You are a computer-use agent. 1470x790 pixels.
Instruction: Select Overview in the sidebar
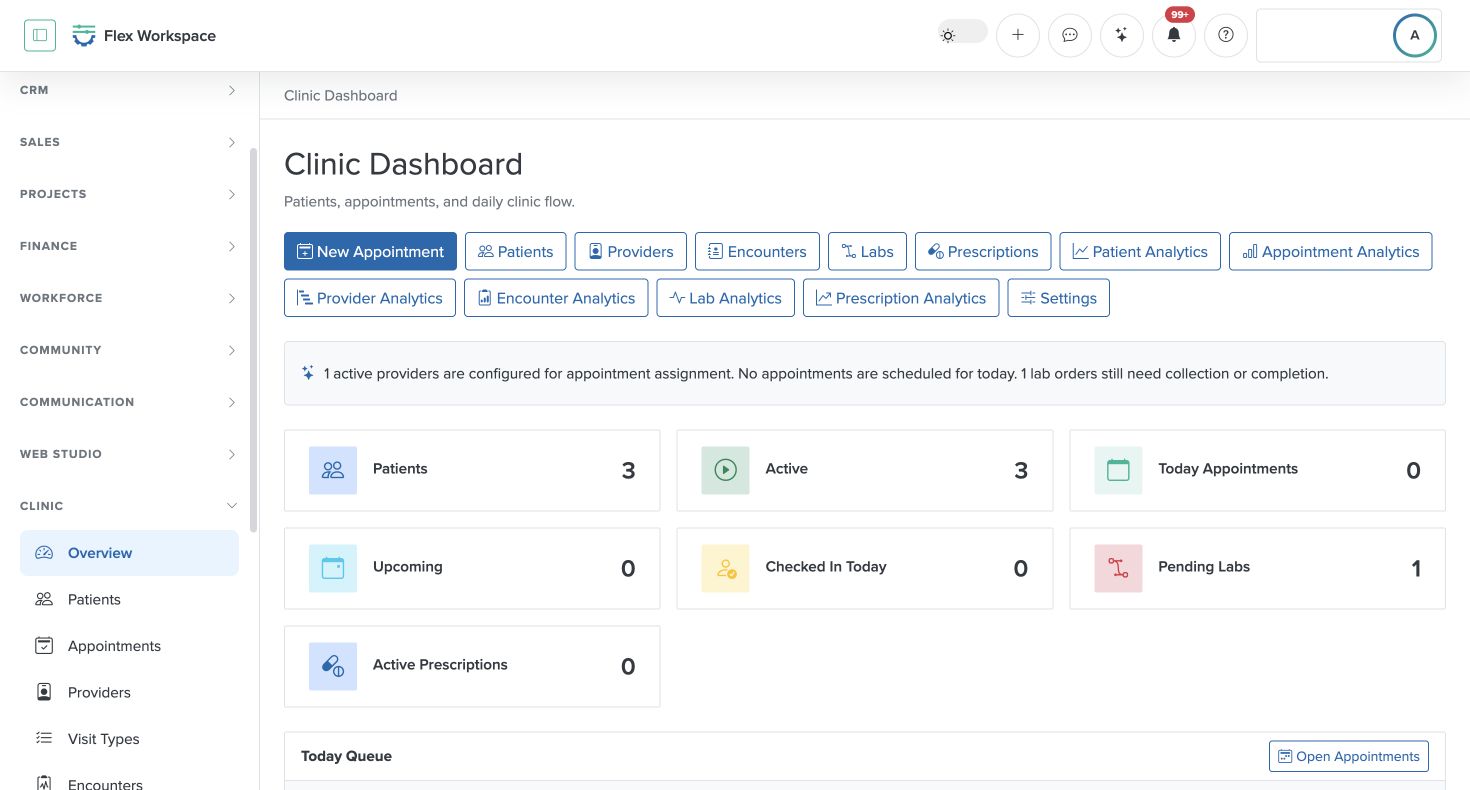pos(129,553)
